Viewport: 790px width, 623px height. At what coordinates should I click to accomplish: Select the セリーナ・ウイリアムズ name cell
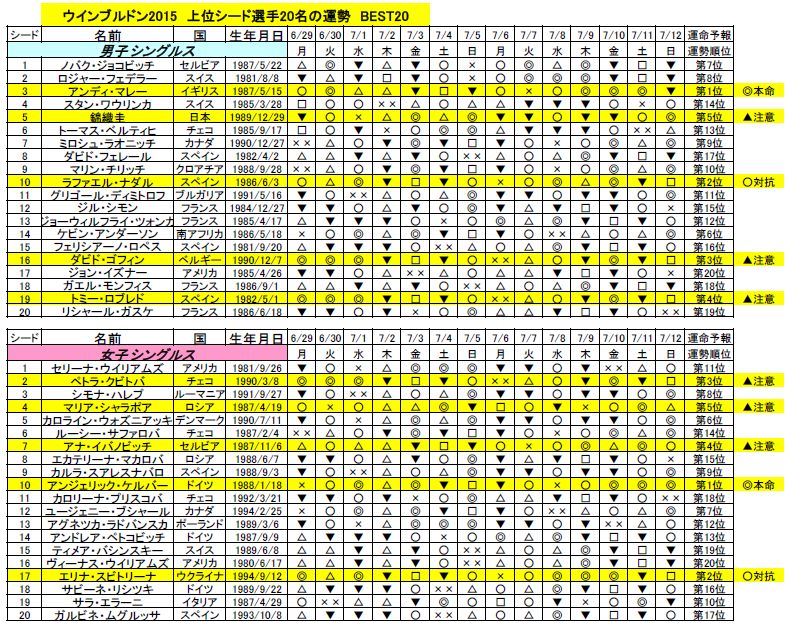pyautogui.click(x=108, y=368)
